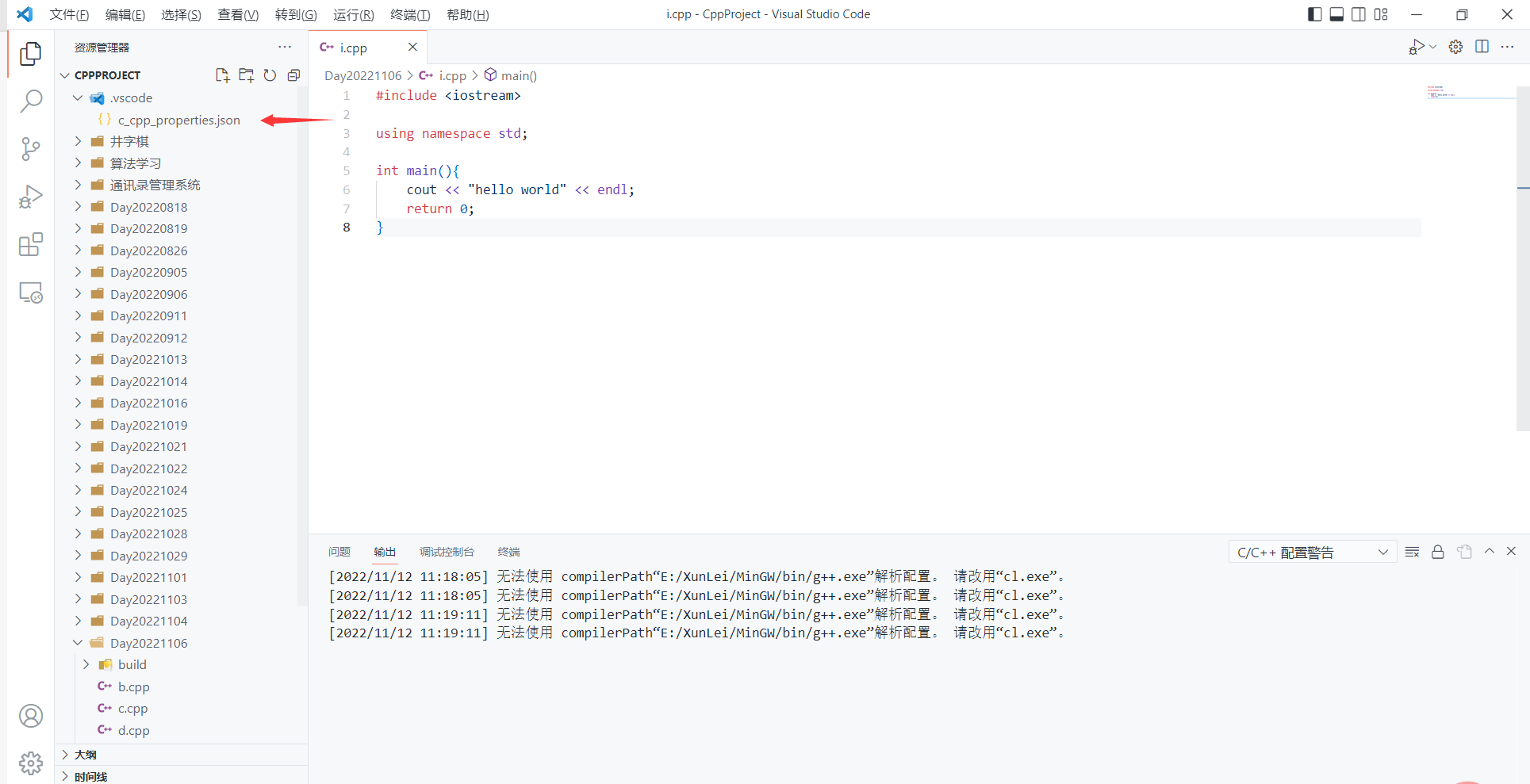This screenshot has width=1530, height=784.
Task: Create a new file in CPPPROJECT
Action: tap(222, 75)
